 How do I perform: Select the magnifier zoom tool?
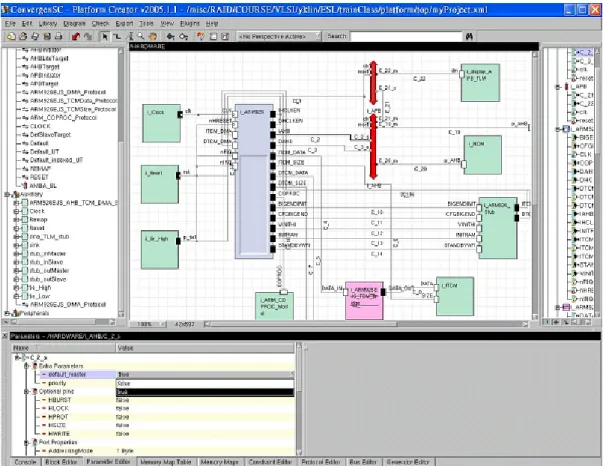click(x=141, y=37)
